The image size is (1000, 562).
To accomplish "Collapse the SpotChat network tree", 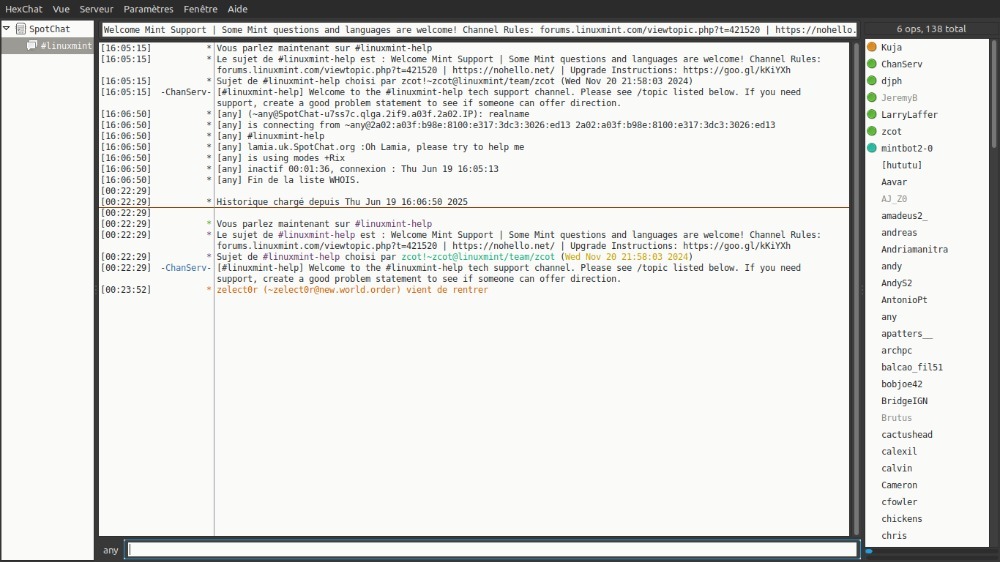I will [x=7, y=29].
